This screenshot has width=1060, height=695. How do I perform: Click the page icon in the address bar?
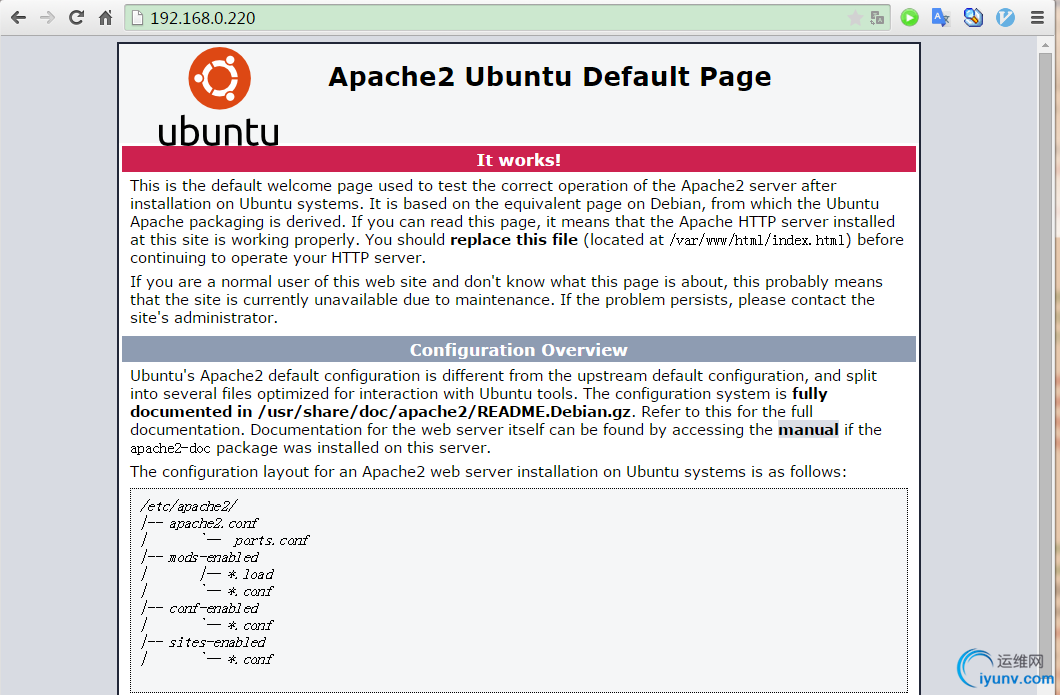pyautogui.click(x=137, y=18)
